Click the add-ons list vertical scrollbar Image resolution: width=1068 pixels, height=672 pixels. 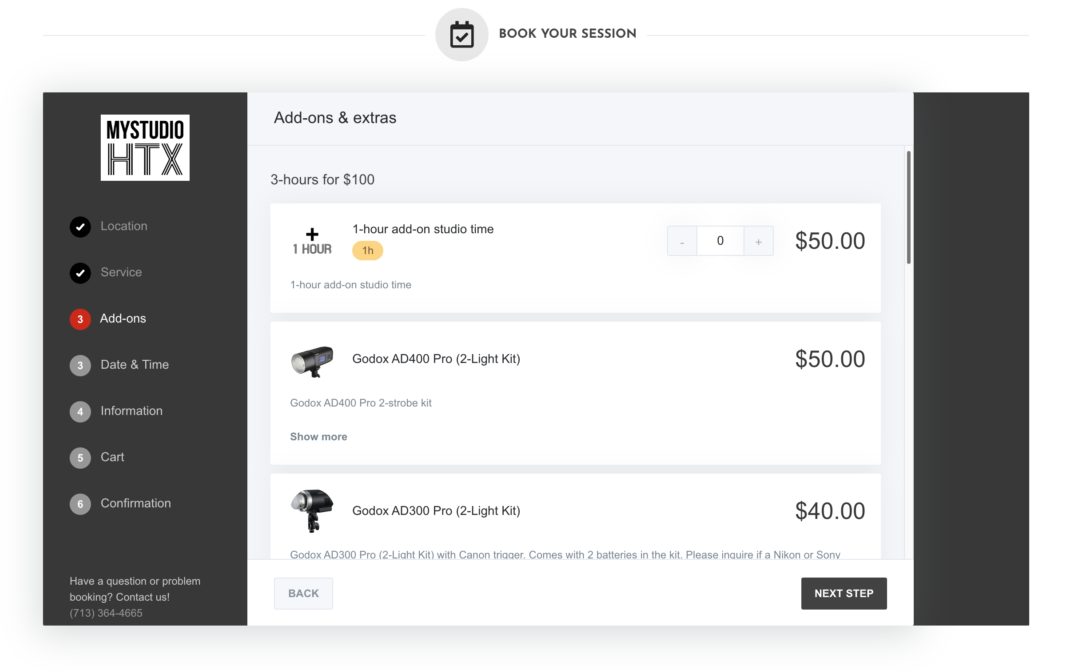coord(909,208)
